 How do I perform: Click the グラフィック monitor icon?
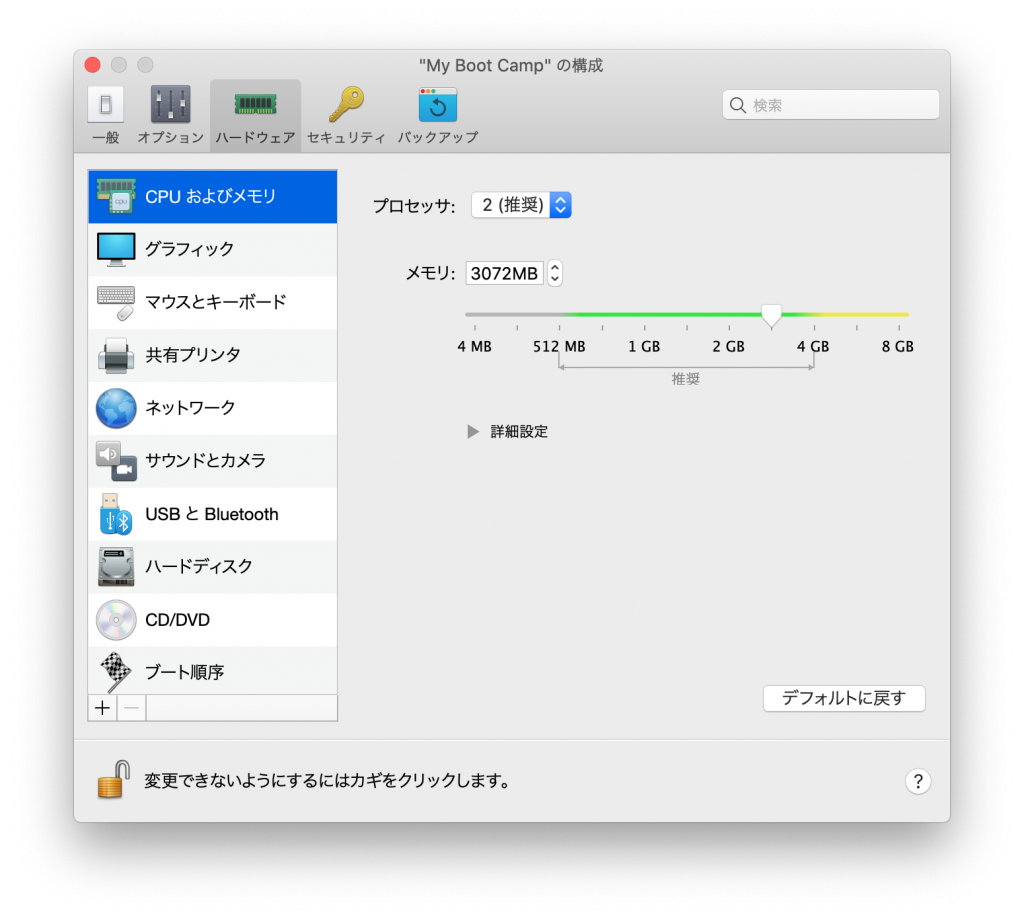[116, 249]
